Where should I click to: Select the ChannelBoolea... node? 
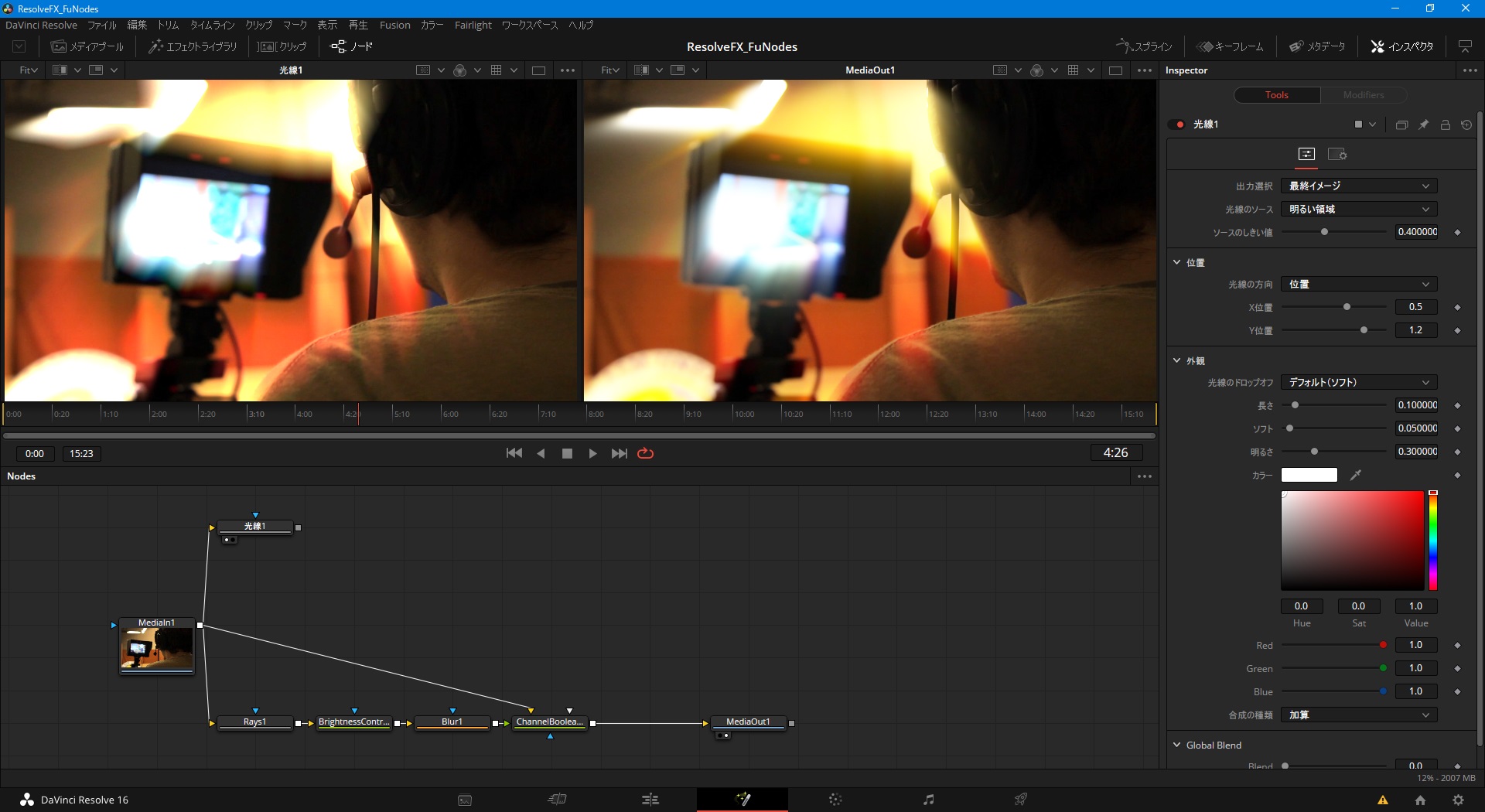pyautogui.click(x=550, y=722)
